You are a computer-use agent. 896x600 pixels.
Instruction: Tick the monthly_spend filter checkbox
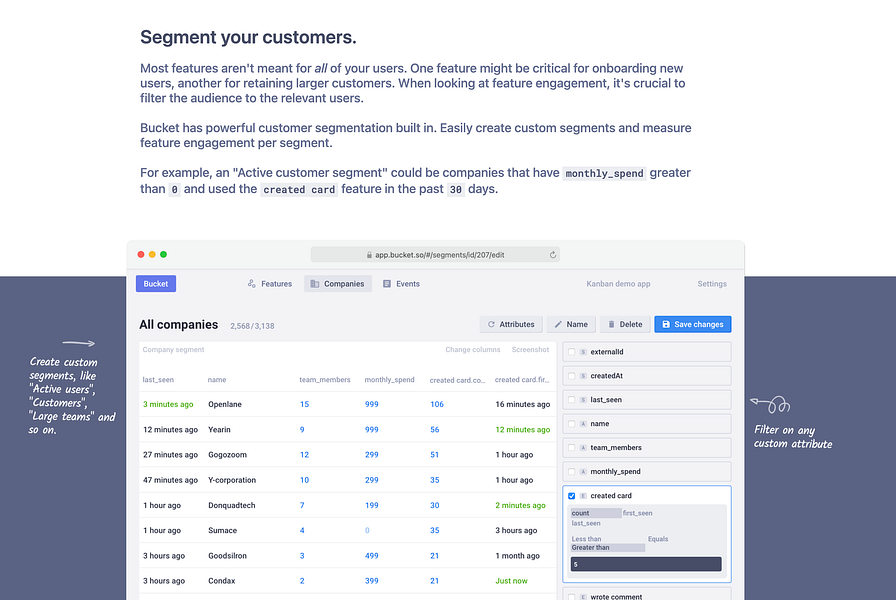571,471
